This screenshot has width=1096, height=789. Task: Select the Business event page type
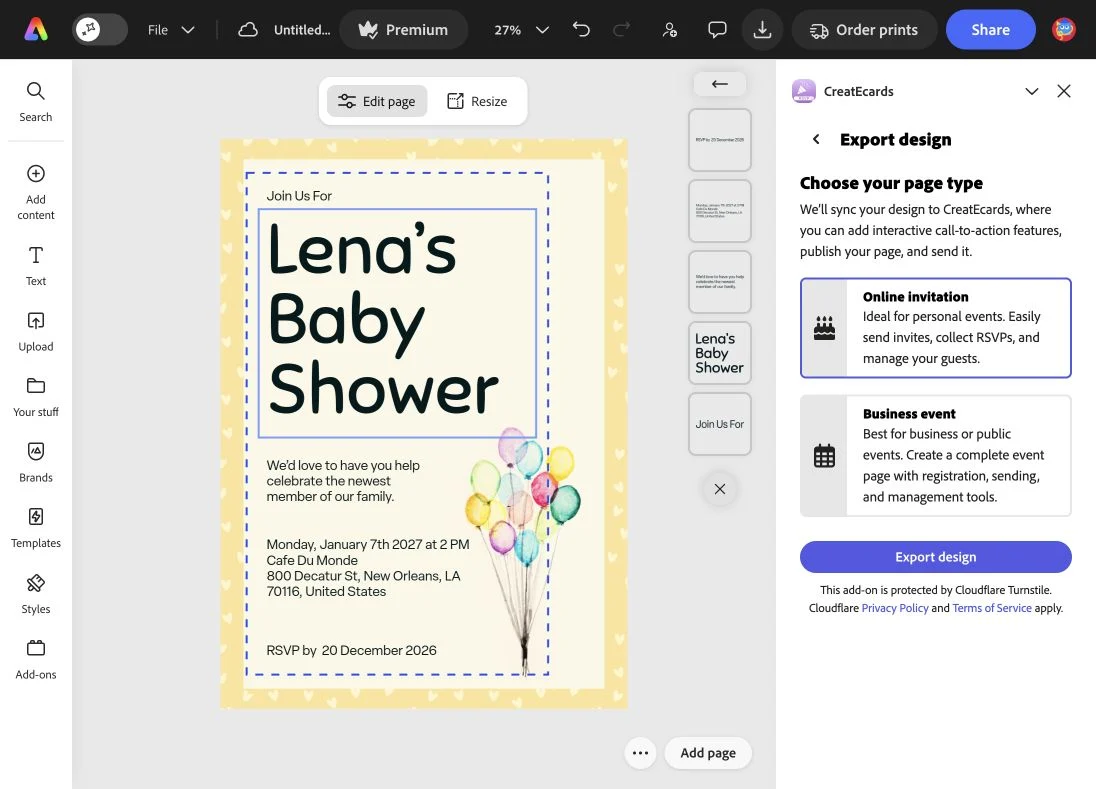click(935, 456)
